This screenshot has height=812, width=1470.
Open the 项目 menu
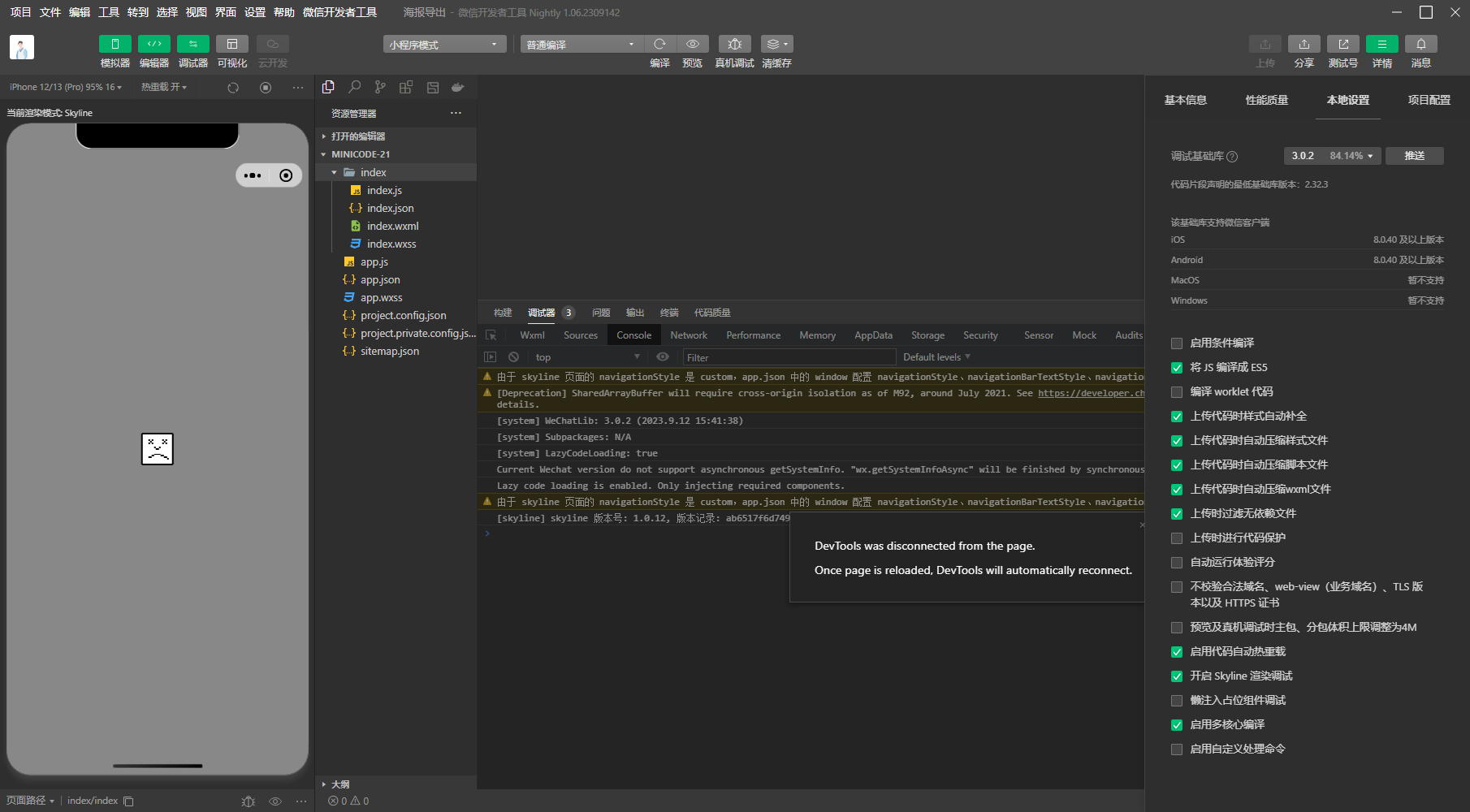pos(20,12)
